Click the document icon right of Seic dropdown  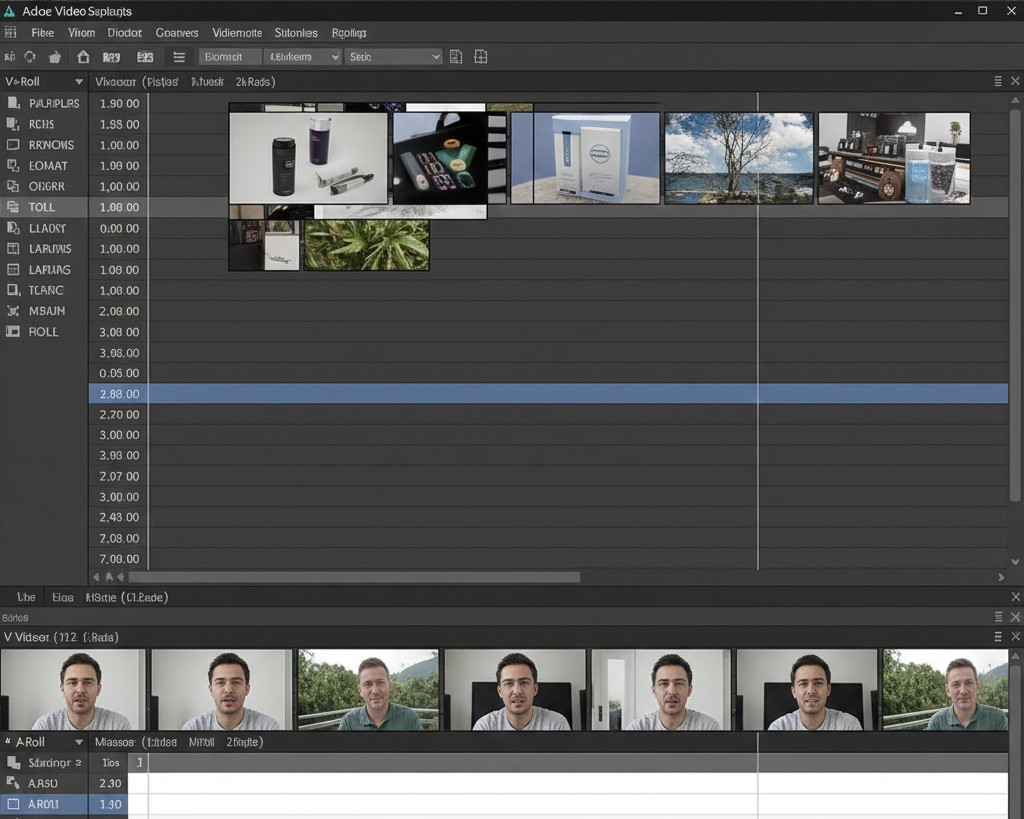click(x=456, y=57)
